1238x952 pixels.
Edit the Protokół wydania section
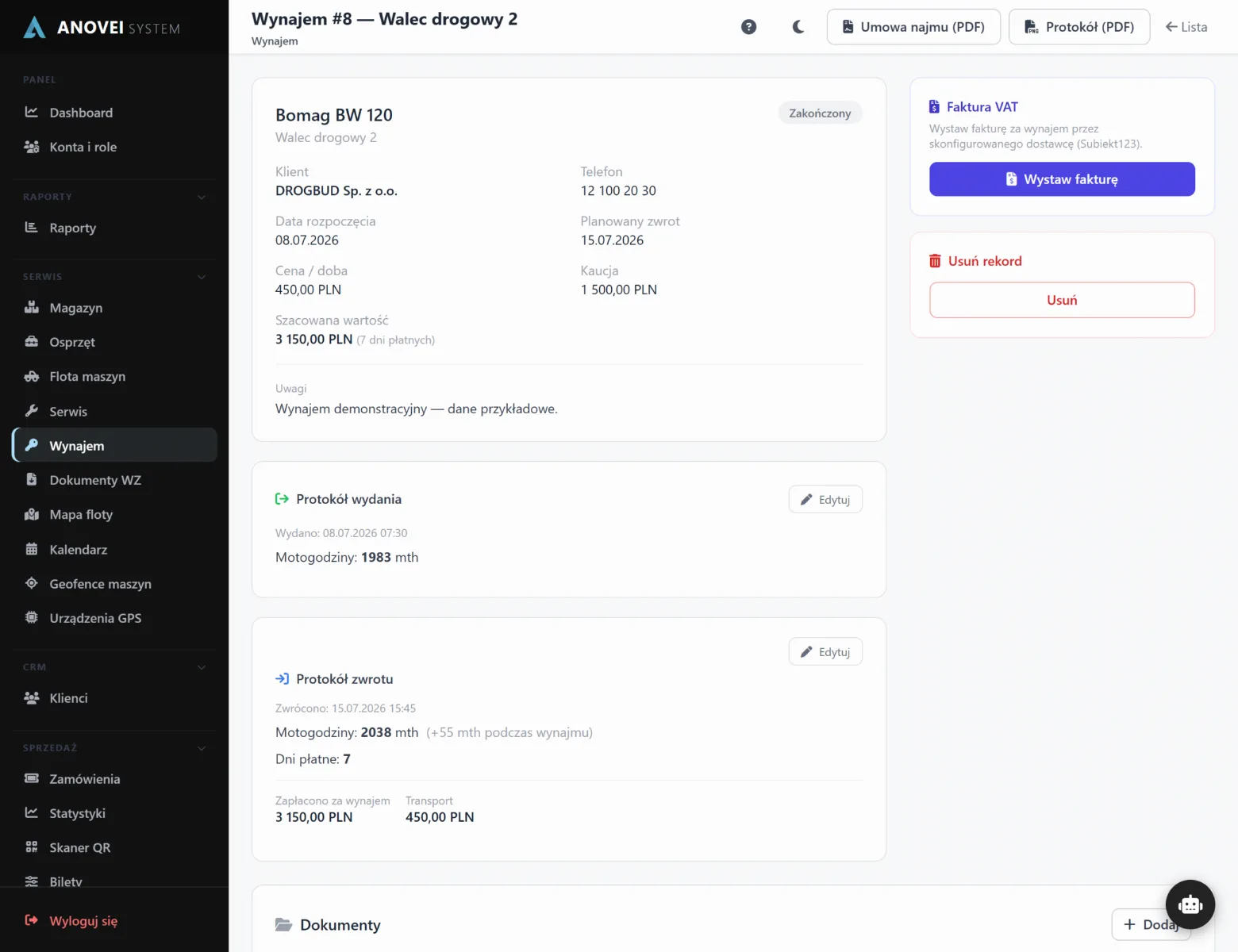click(x=825, y=499)
